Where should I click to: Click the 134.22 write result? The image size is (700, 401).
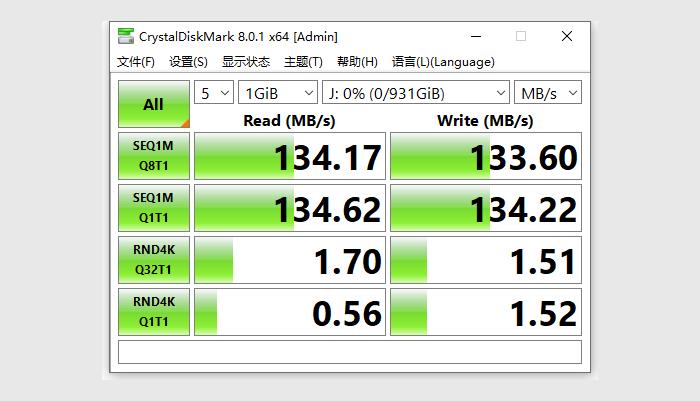coord(486,208)
